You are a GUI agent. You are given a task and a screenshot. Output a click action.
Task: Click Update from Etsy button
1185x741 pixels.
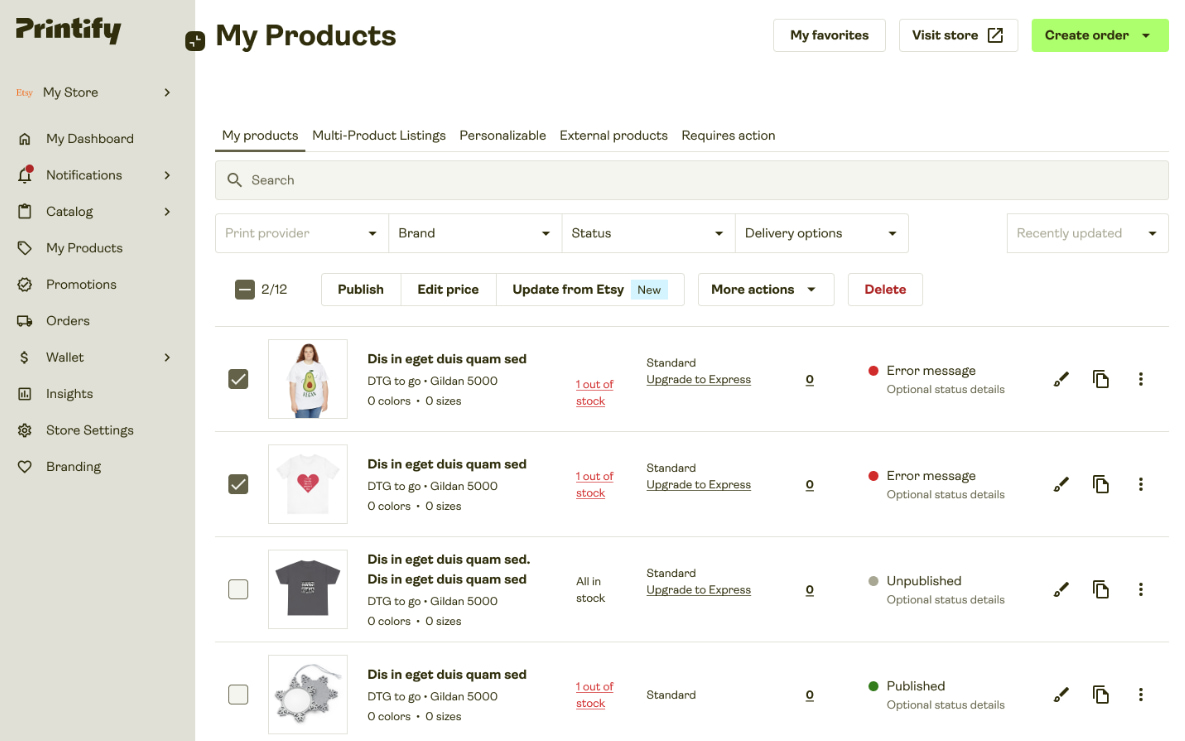(x=590, y=290)
